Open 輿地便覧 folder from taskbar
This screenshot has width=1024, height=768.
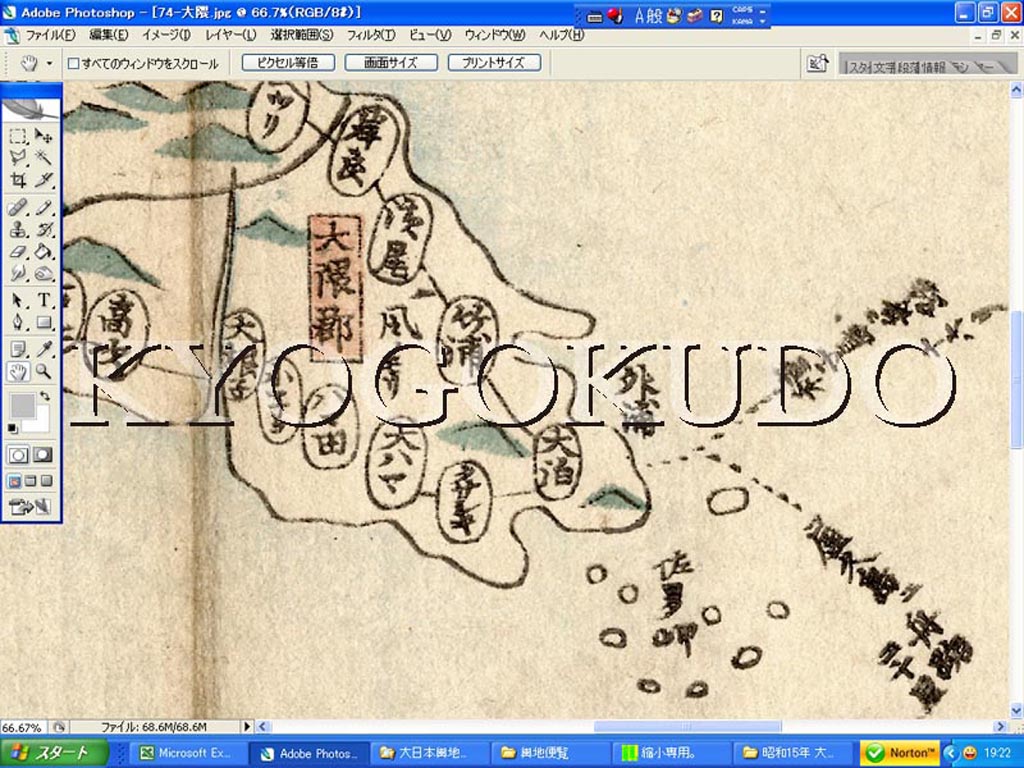pos(552,753)
